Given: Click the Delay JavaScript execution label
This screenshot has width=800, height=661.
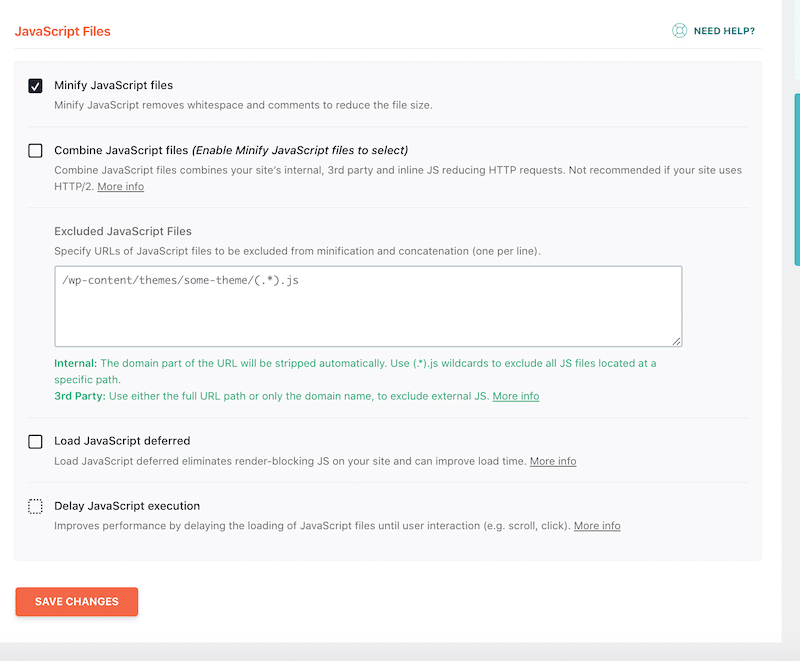Looking at the screenshot, I should coord(127,506).
